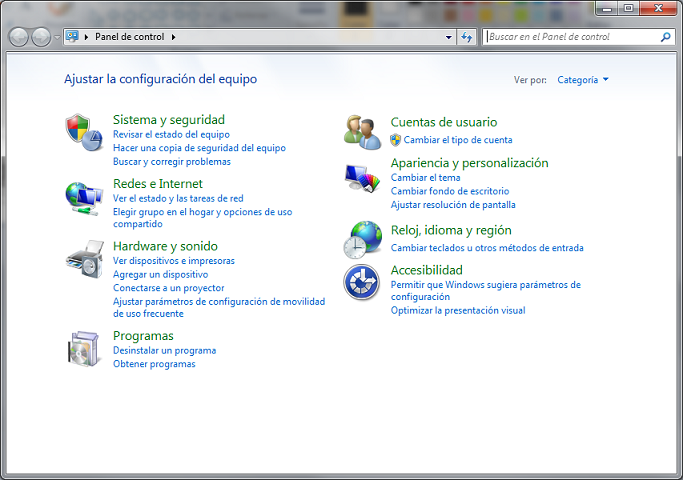Image resolution: width=683 pixels, height=480 pixels.
Task: Select Obtener programas
Action: (x=154, y=364)
